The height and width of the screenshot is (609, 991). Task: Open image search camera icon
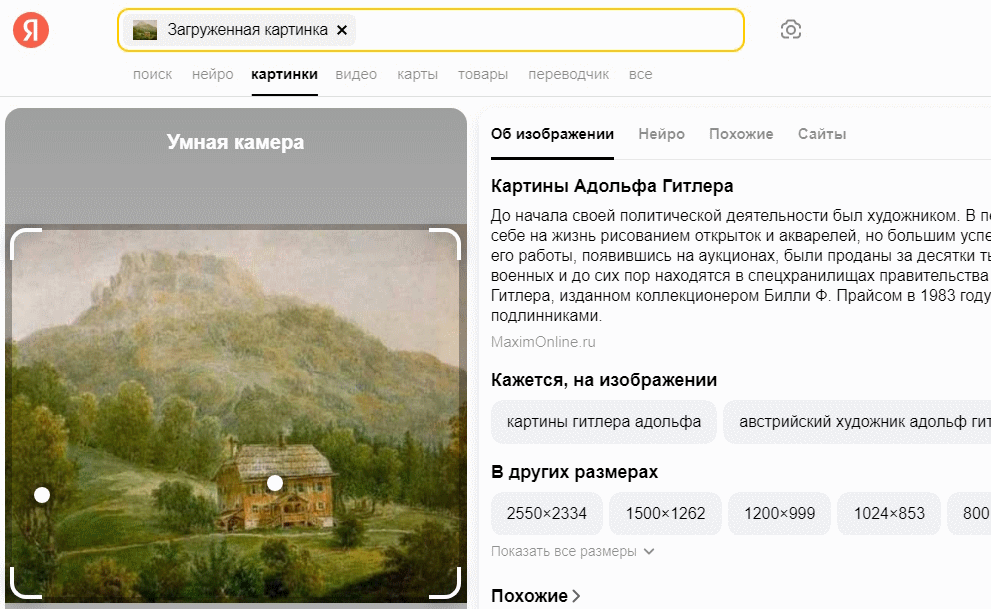coord(791,30)
